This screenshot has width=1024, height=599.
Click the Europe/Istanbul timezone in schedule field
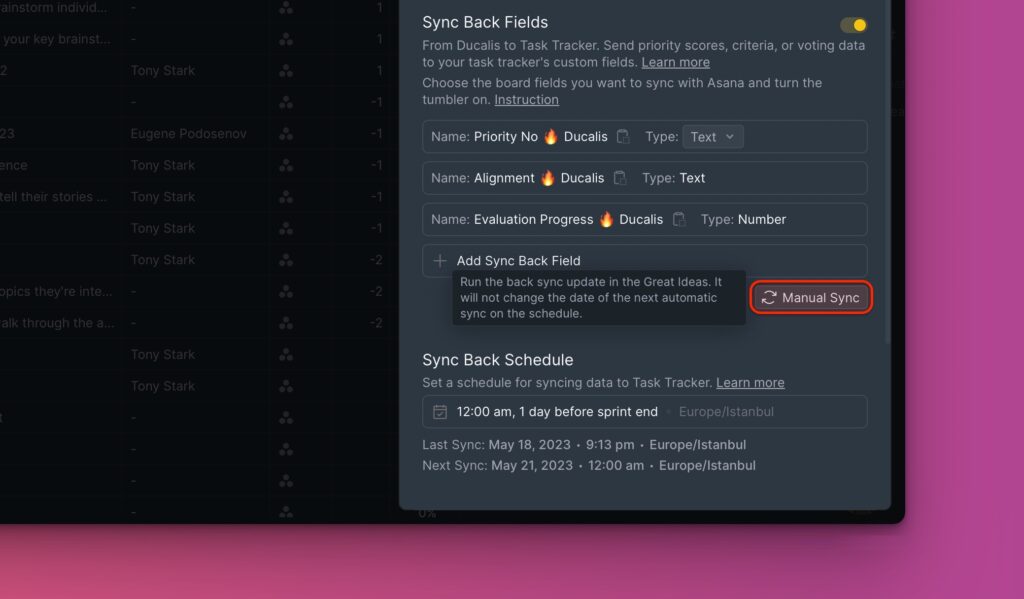[x=726, y=412]
